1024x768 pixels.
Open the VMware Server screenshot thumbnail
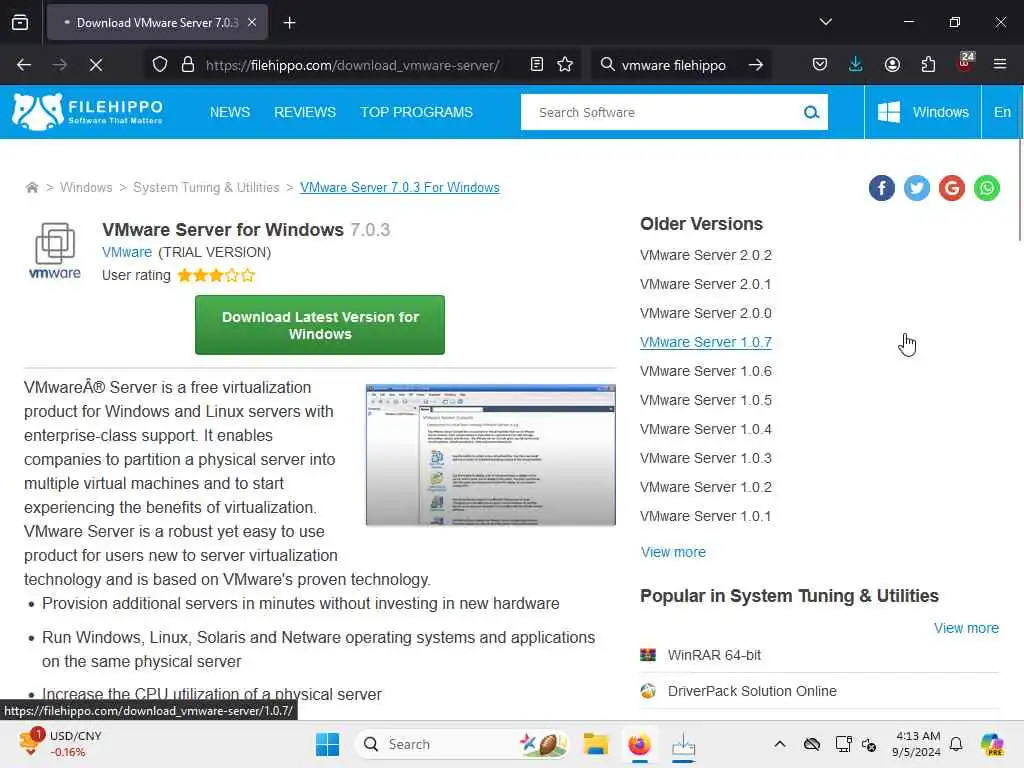coord(490,455)
